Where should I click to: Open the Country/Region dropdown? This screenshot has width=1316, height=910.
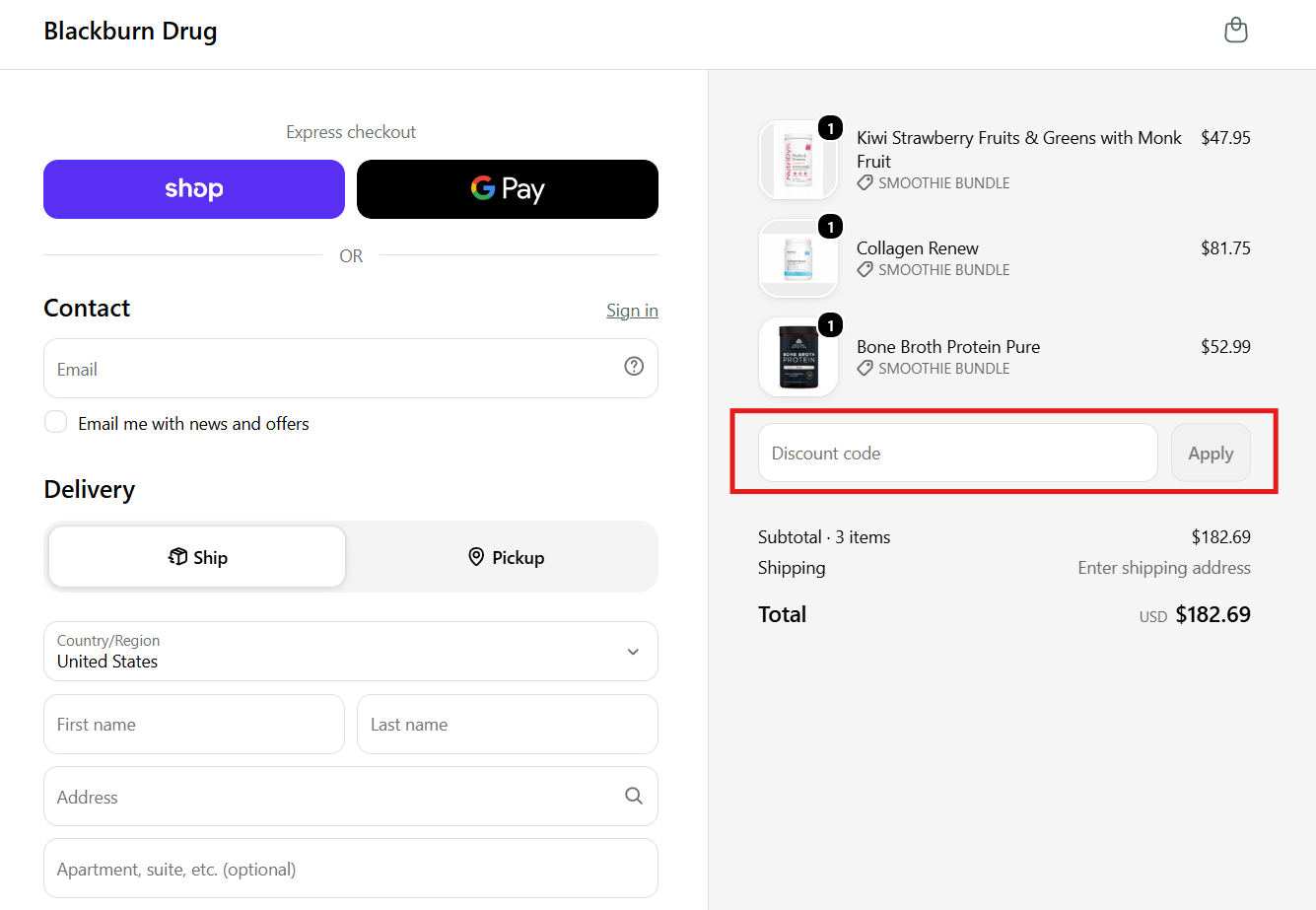351,651
